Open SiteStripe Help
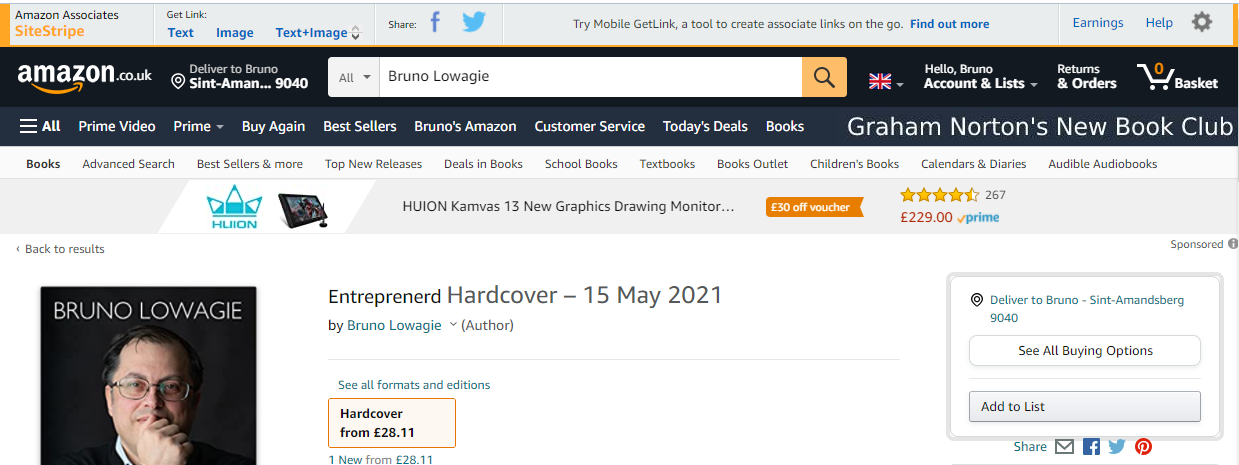The image size is (1239, 465). [1159, 23]
